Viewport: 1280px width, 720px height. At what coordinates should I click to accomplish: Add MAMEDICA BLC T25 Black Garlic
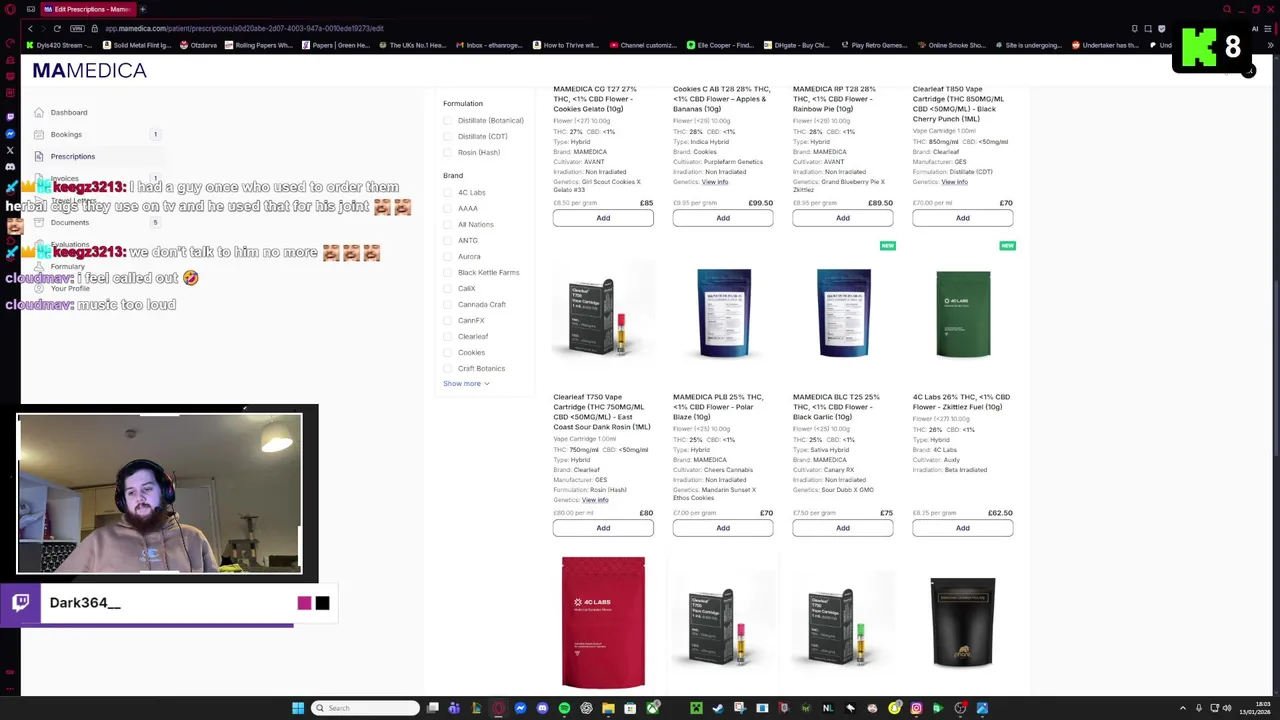point(843,528)
